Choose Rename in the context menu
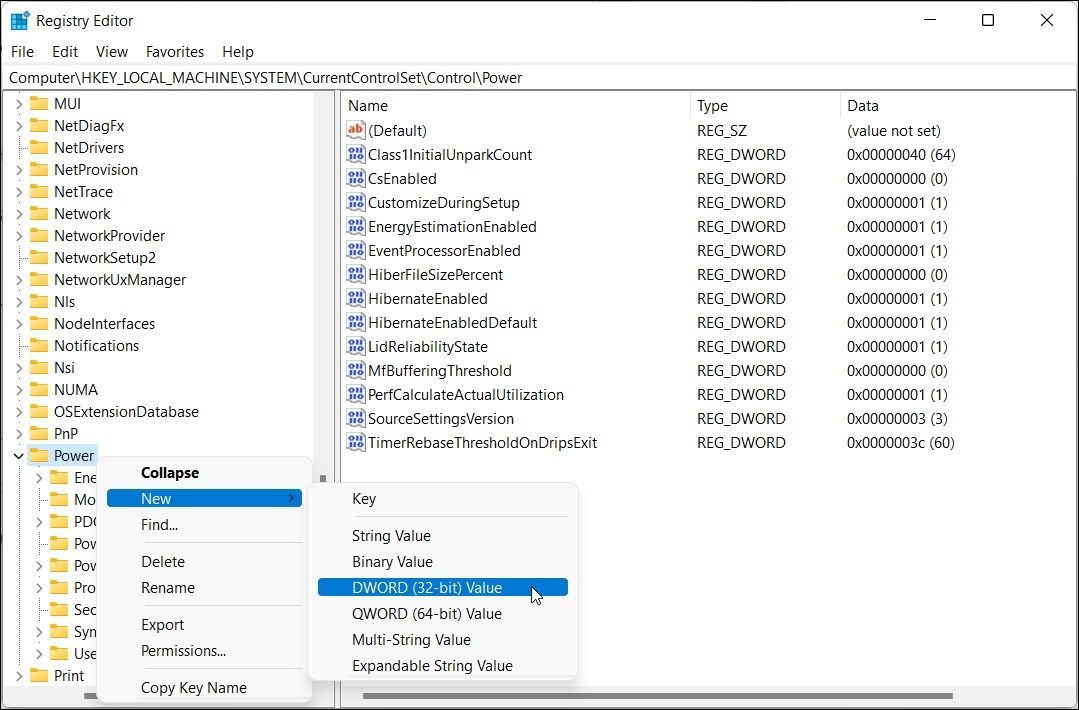The width and height of the screenshot is (1079, 710). [x=204, y=588]
